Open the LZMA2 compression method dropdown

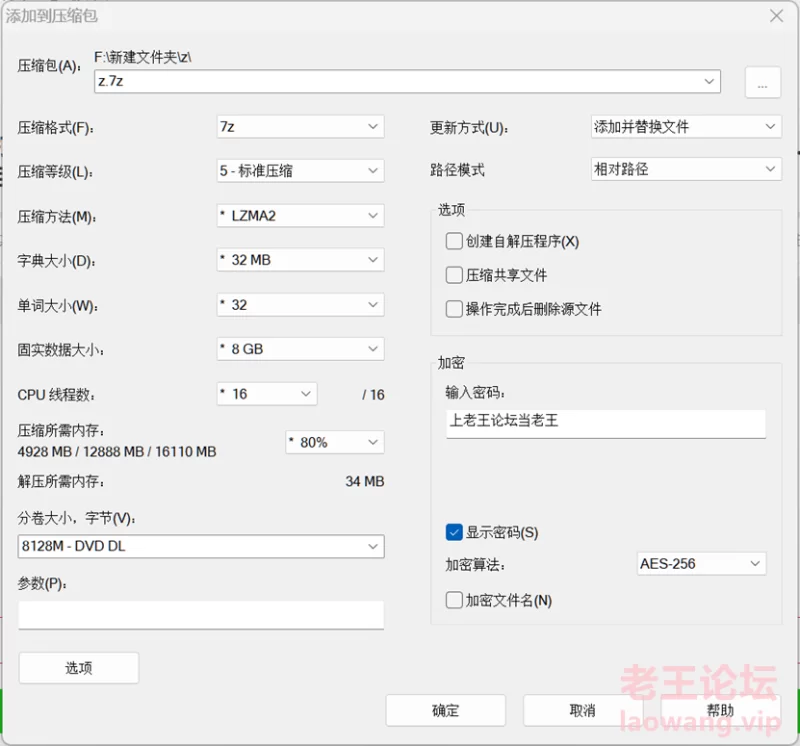pos(301,216)
